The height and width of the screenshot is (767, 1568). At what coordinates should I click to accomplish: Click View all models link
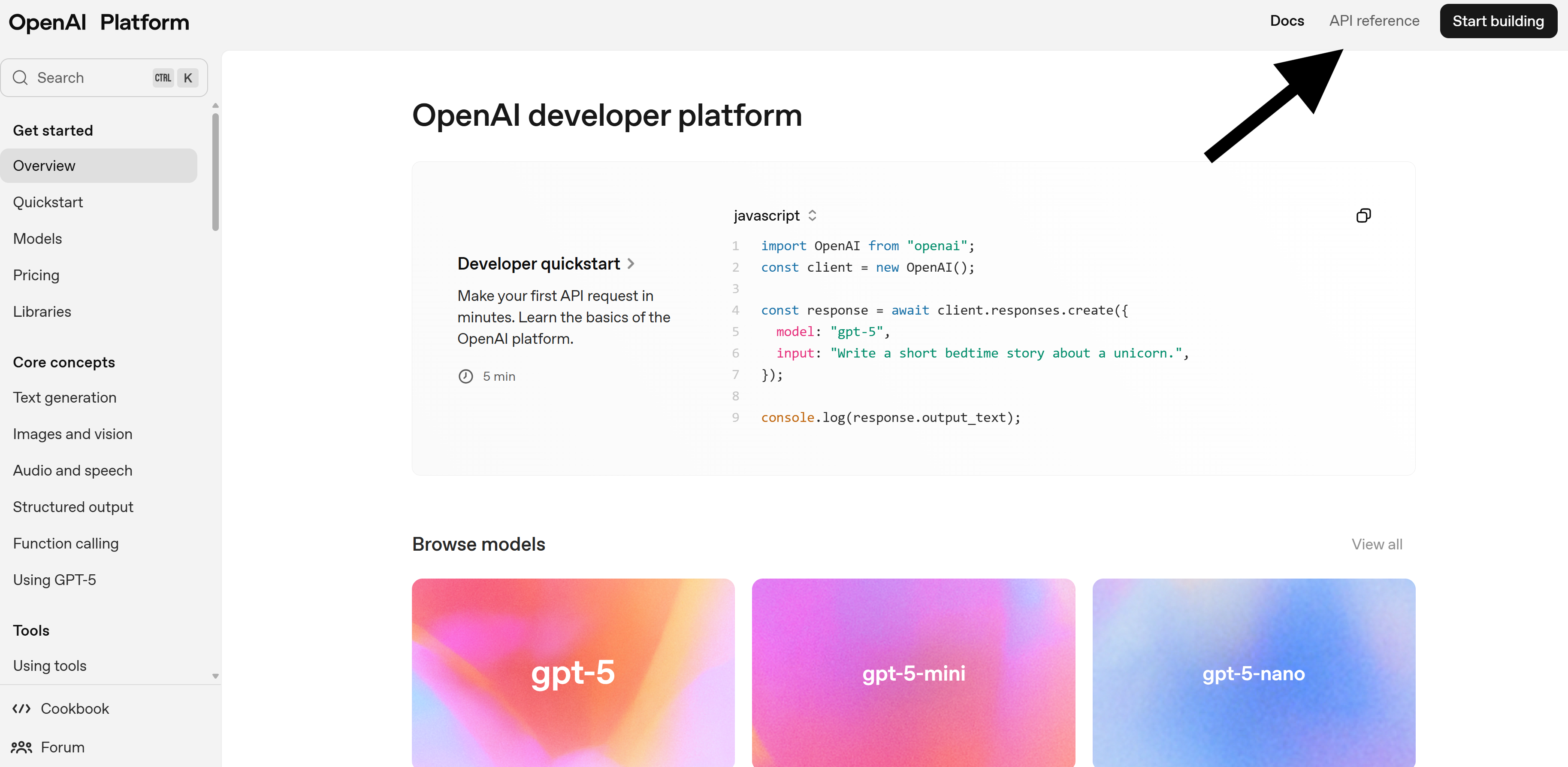[x=1377, y=544]
